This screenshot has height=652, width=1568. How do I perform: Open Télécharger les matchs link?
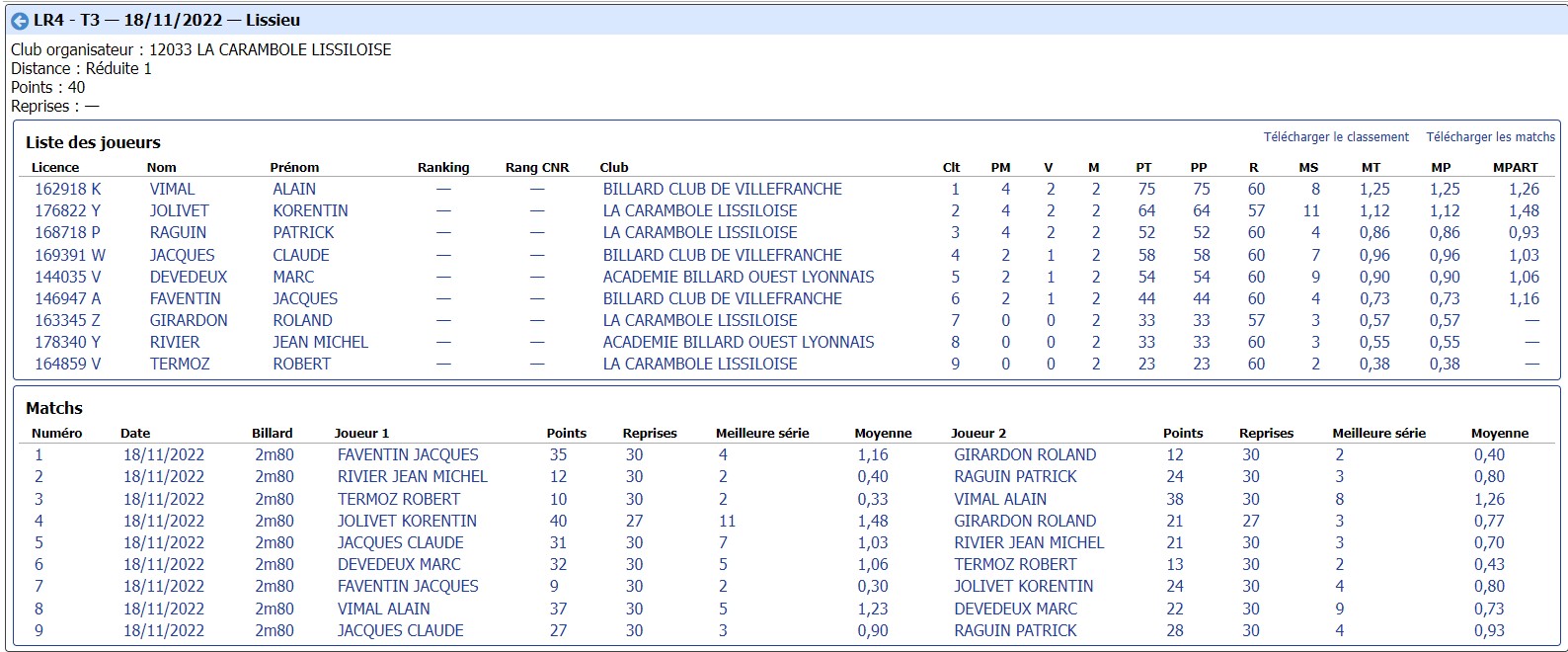click(1490, 137)
